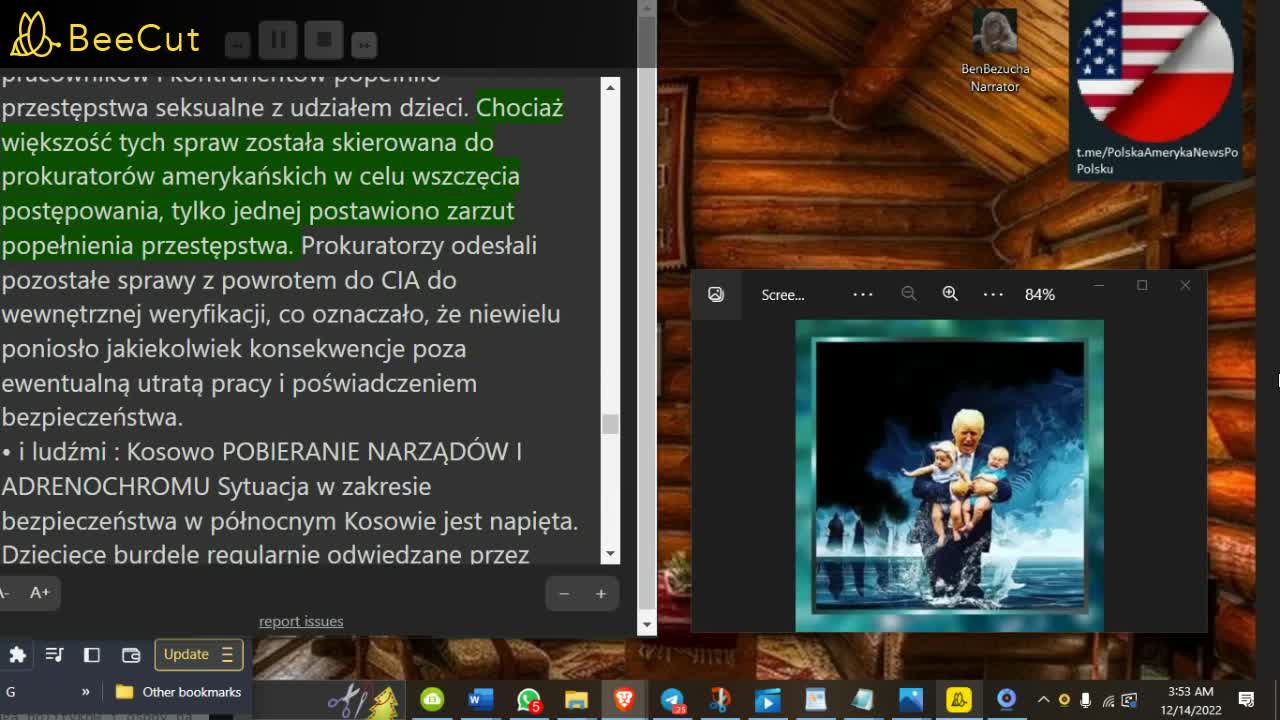Stop the narration playback
Screen dimensions: 1280x720
pyautogui.click(x=323, y=40)
